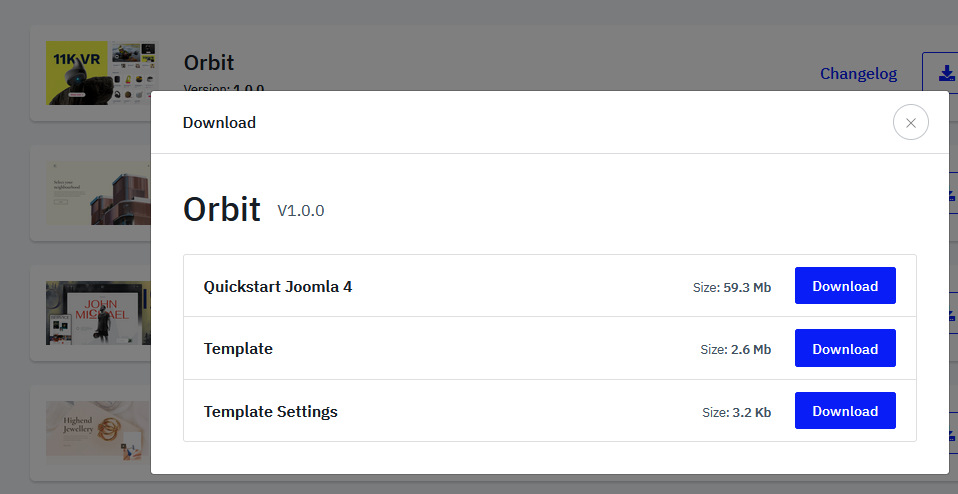Click the V1.0.0 version label

[300, 211]
